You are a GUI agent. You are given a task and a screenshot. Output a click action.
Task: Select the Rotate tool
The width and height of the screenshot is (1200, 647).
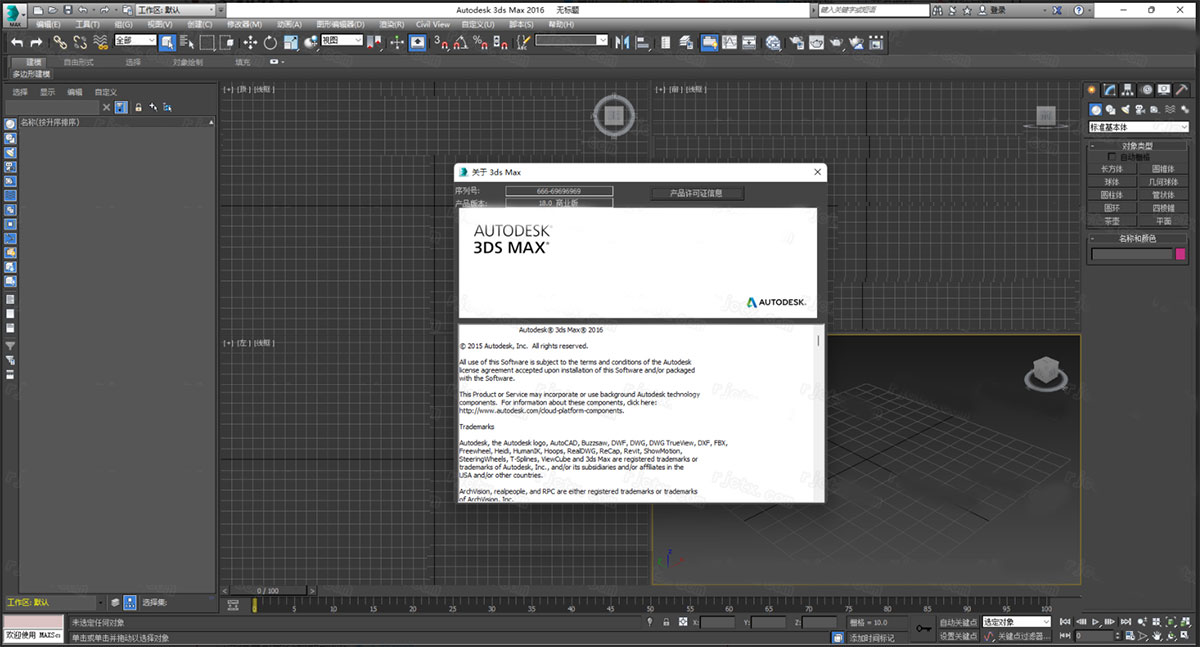pyautogui.click(x=270, y=43)
